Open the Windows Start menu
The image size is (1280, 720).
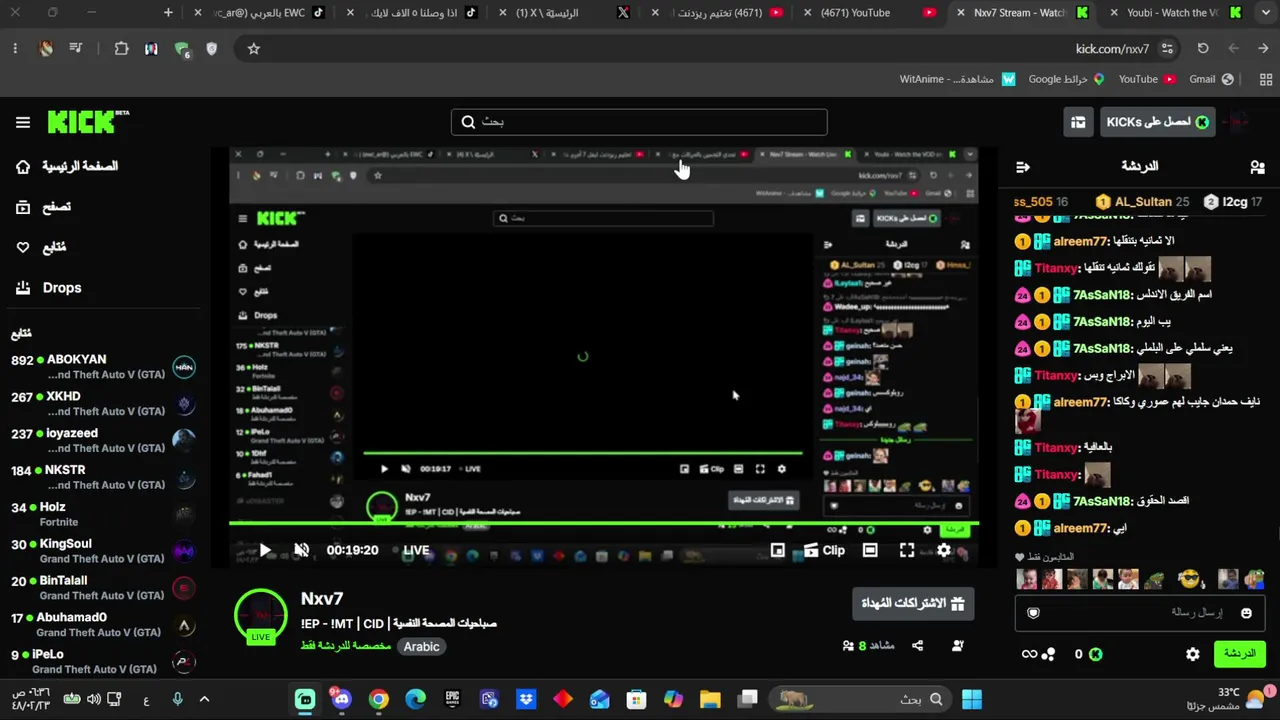click(x=971, y=699)
